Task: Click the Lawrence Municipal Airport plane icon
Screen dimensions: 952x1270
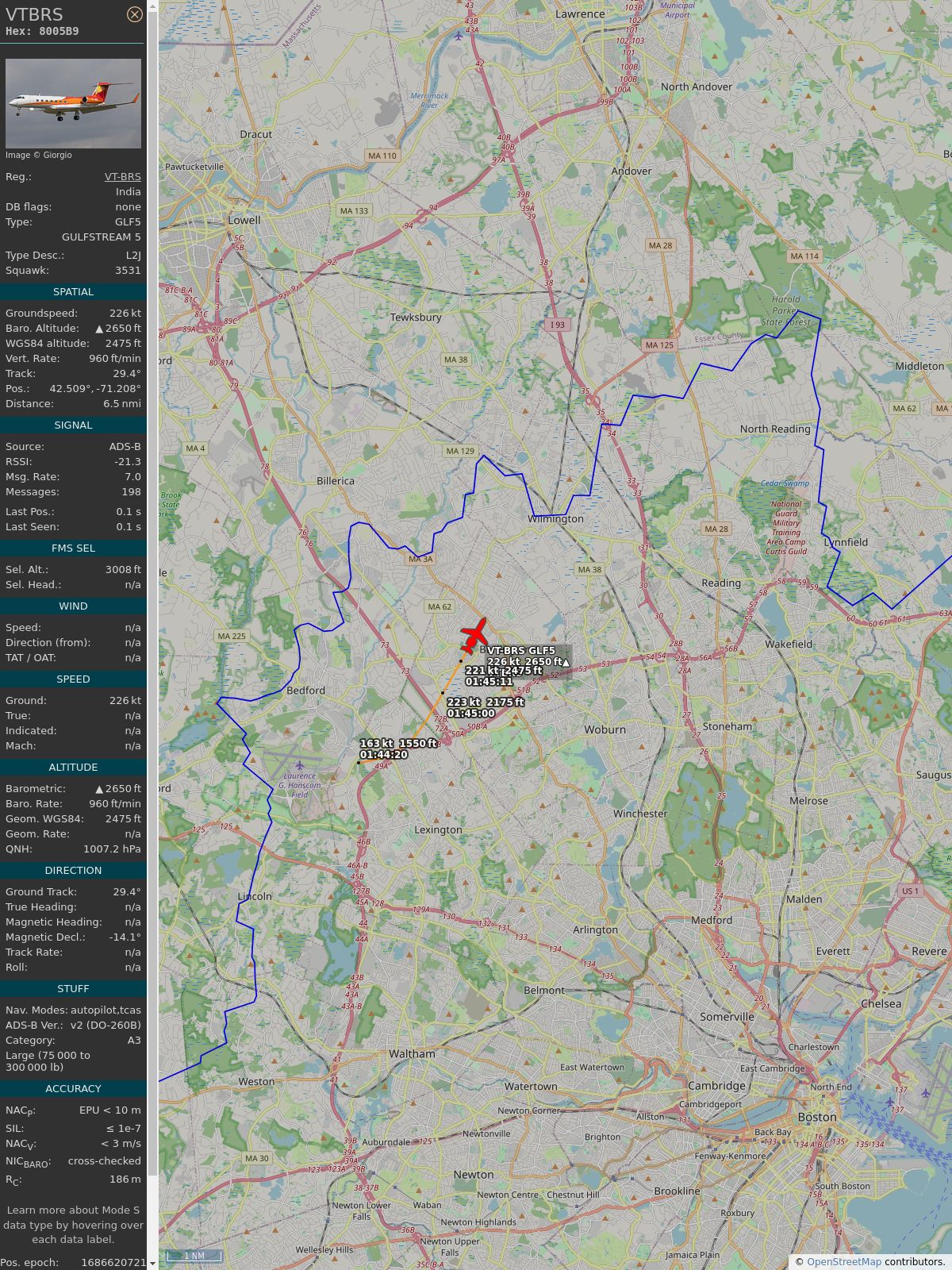Action: click(459, 36)
